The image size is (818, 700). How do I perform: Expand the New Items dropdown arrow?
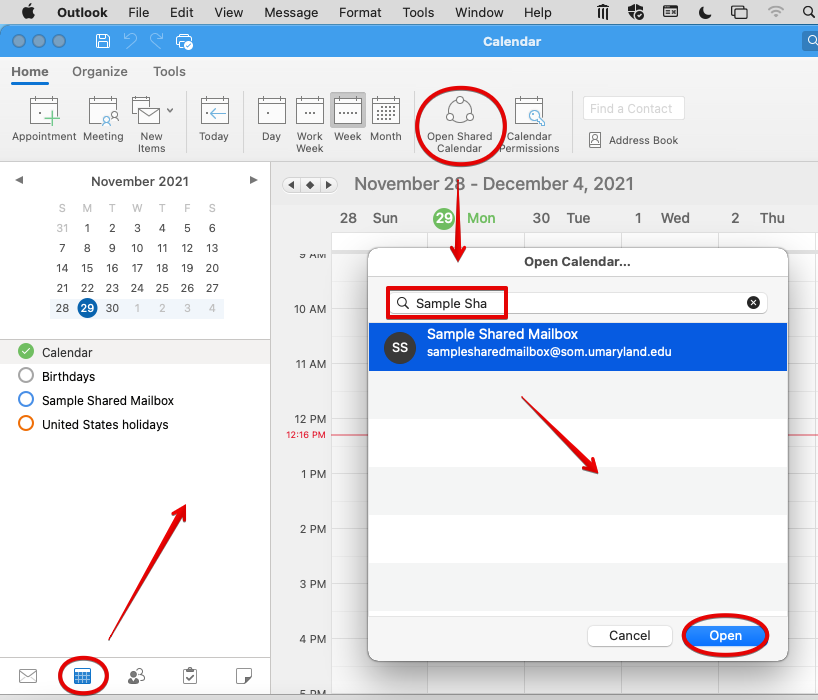pos(170,110)
